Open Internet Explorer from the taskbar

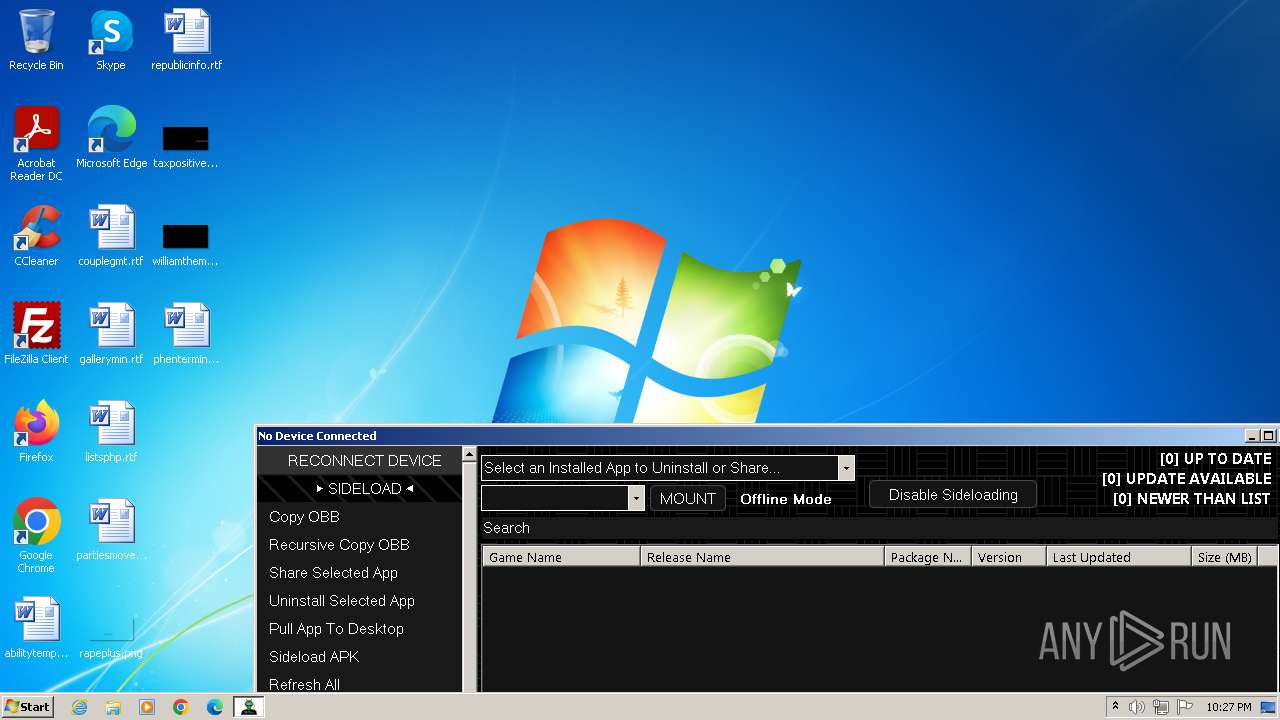tap(80, 707)
